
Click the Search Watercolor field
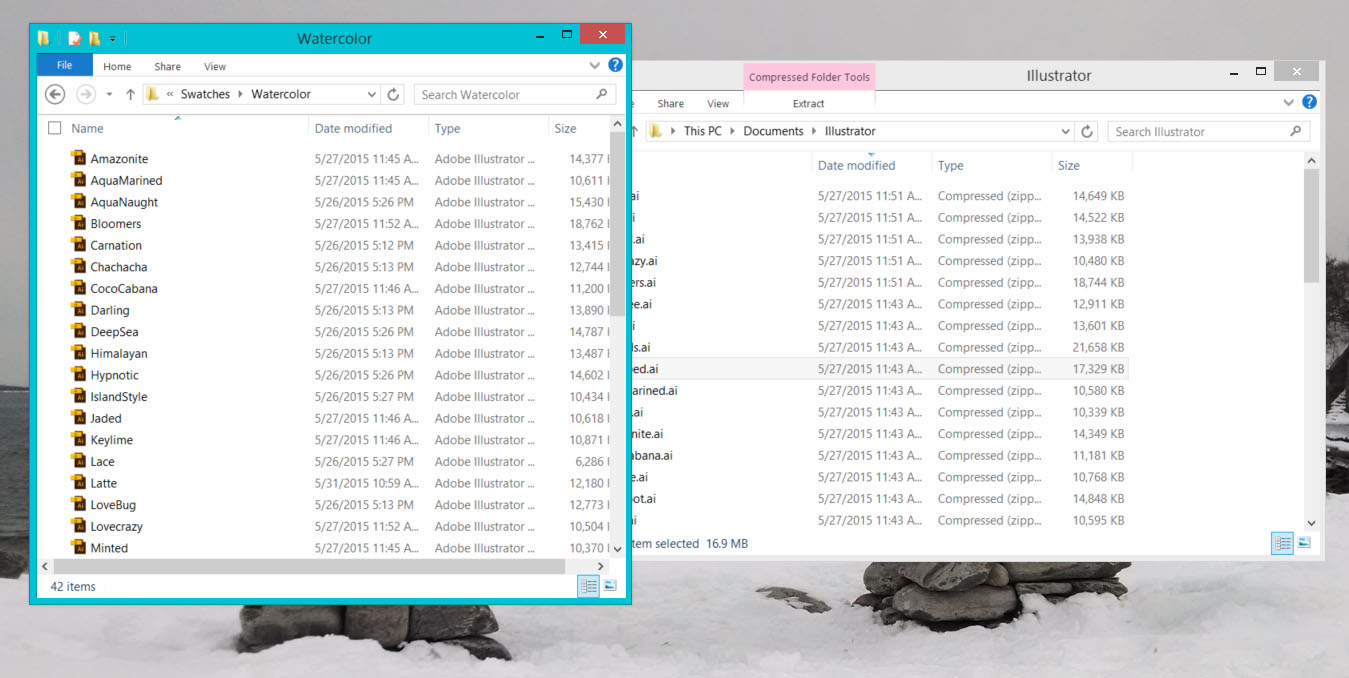coord(515,94)
